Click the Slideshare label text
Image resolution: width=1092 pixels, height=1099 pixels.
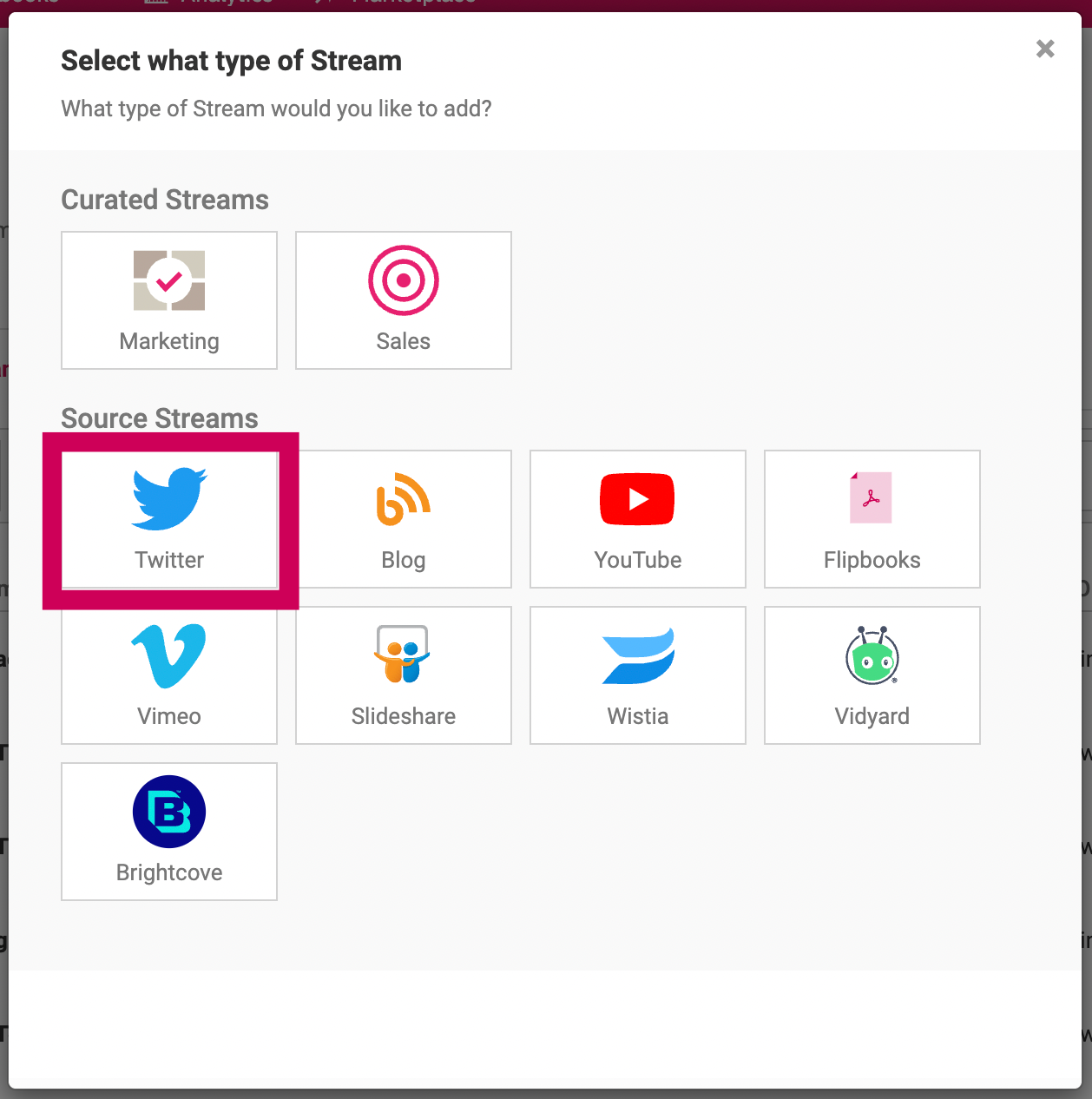[404, 716]
